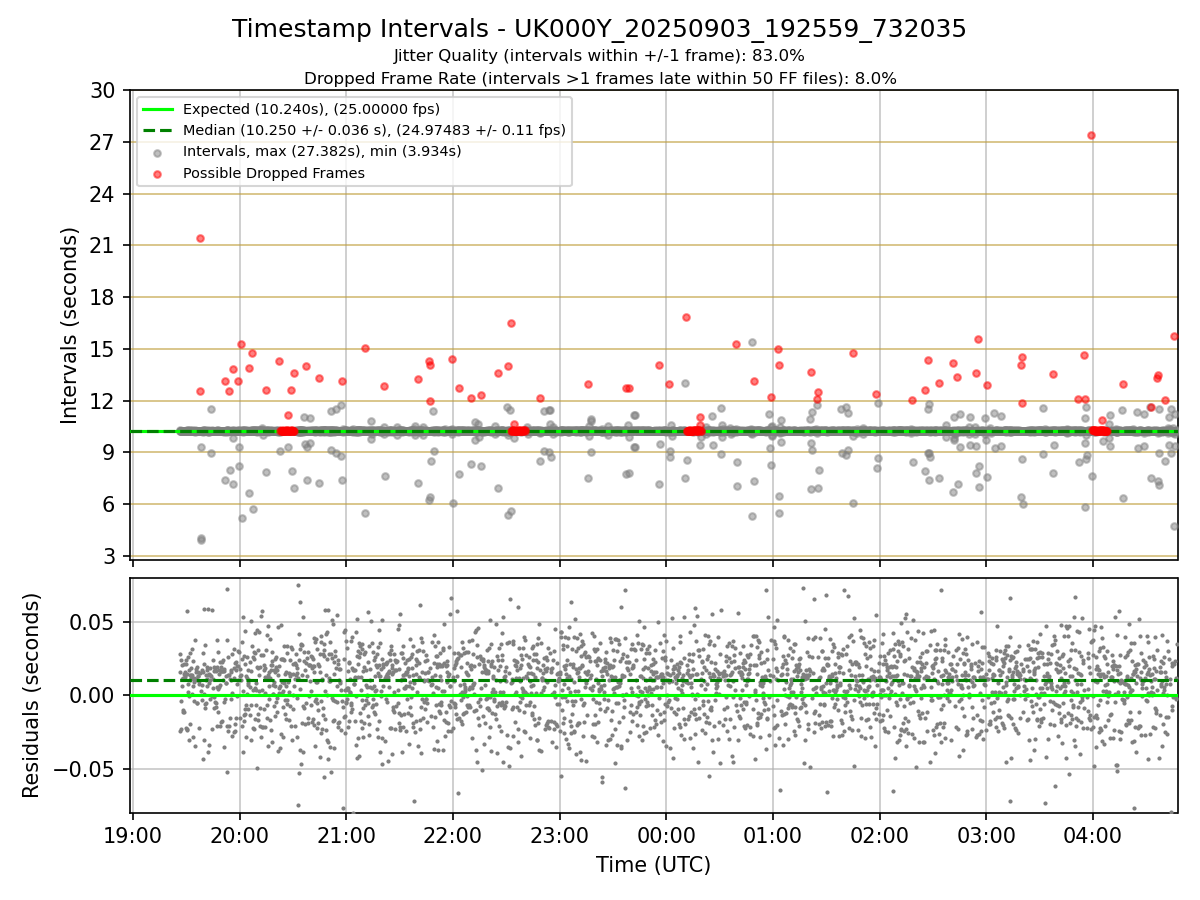Click the y-axis tick label '21'
This screenshot has width=1200, height=900.
(103, 245)
